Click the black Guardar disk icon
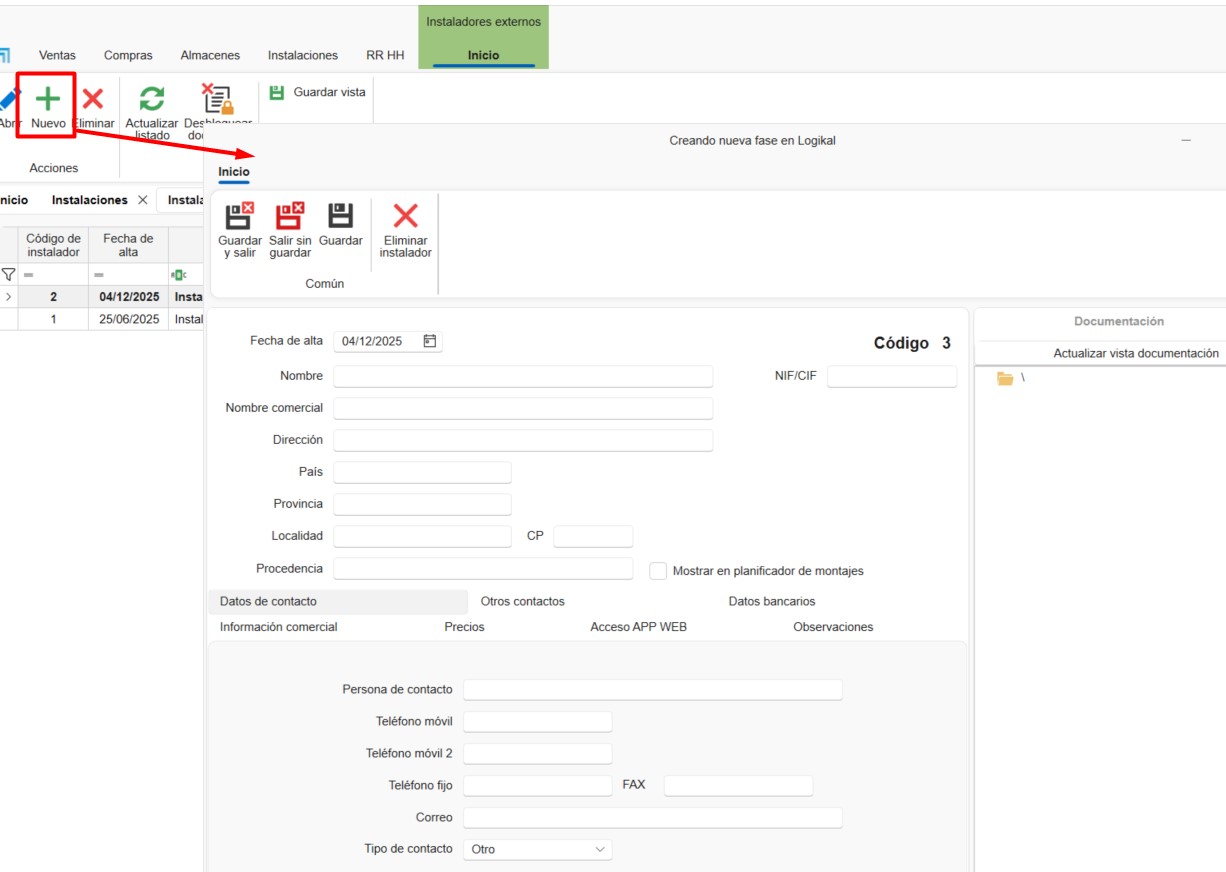This screenshot has width=1226, height=872. click(341, 215)
